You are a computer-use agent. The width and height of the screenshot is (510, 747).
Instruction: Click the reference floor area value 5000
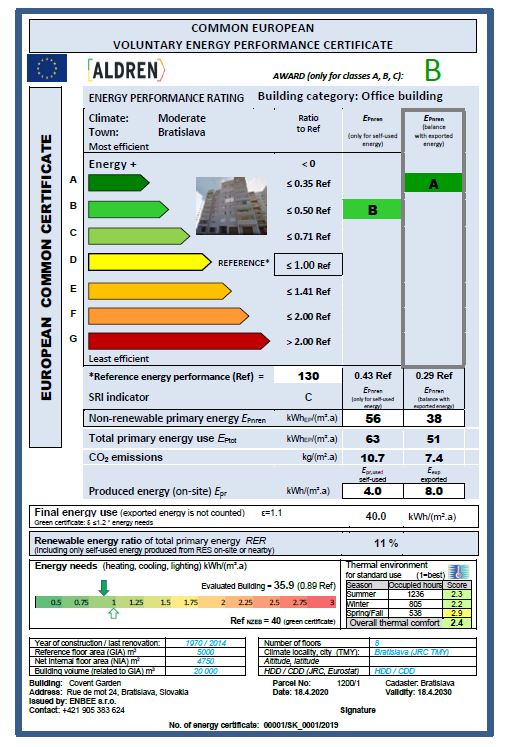click(x=206, y=652)
